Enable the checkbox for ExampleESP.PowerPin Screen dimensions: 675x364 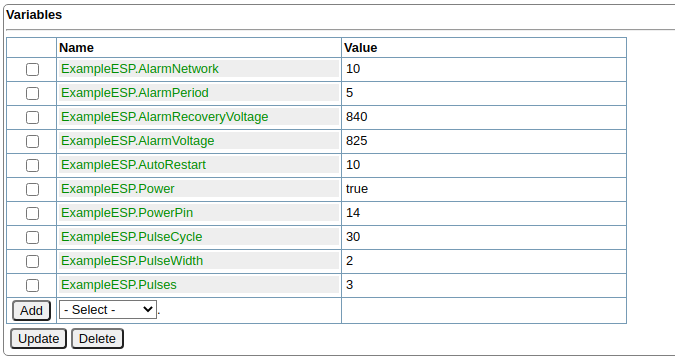(32, 213)
